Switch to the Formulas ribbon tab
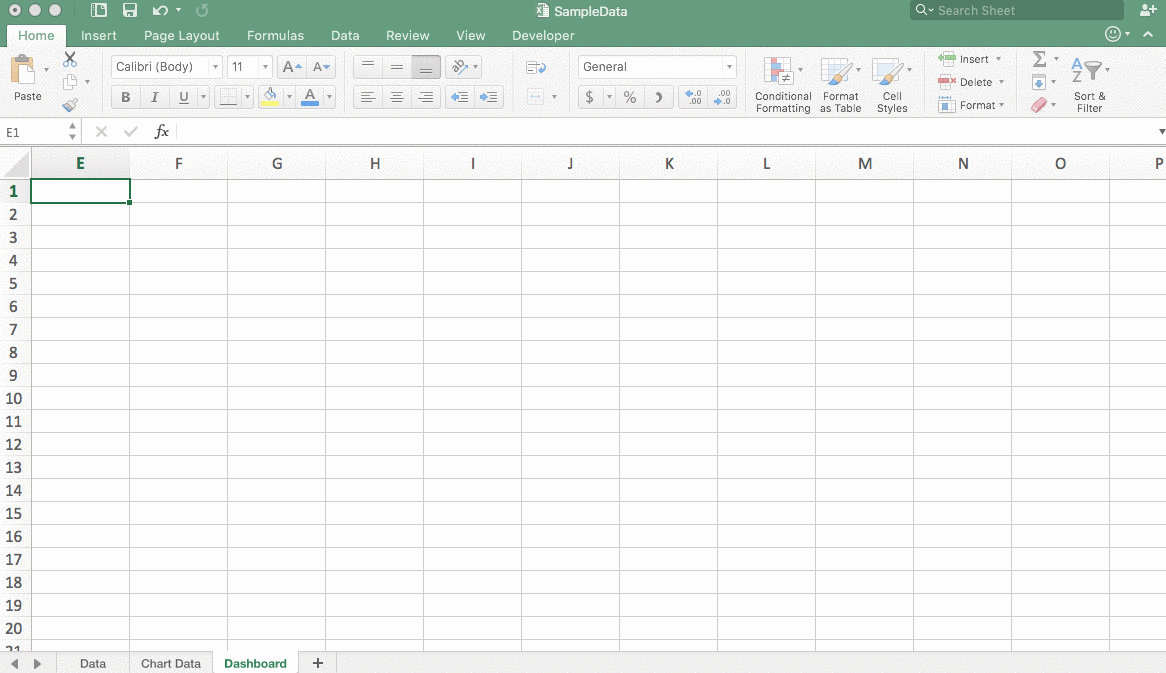 (x=275, y=35)
